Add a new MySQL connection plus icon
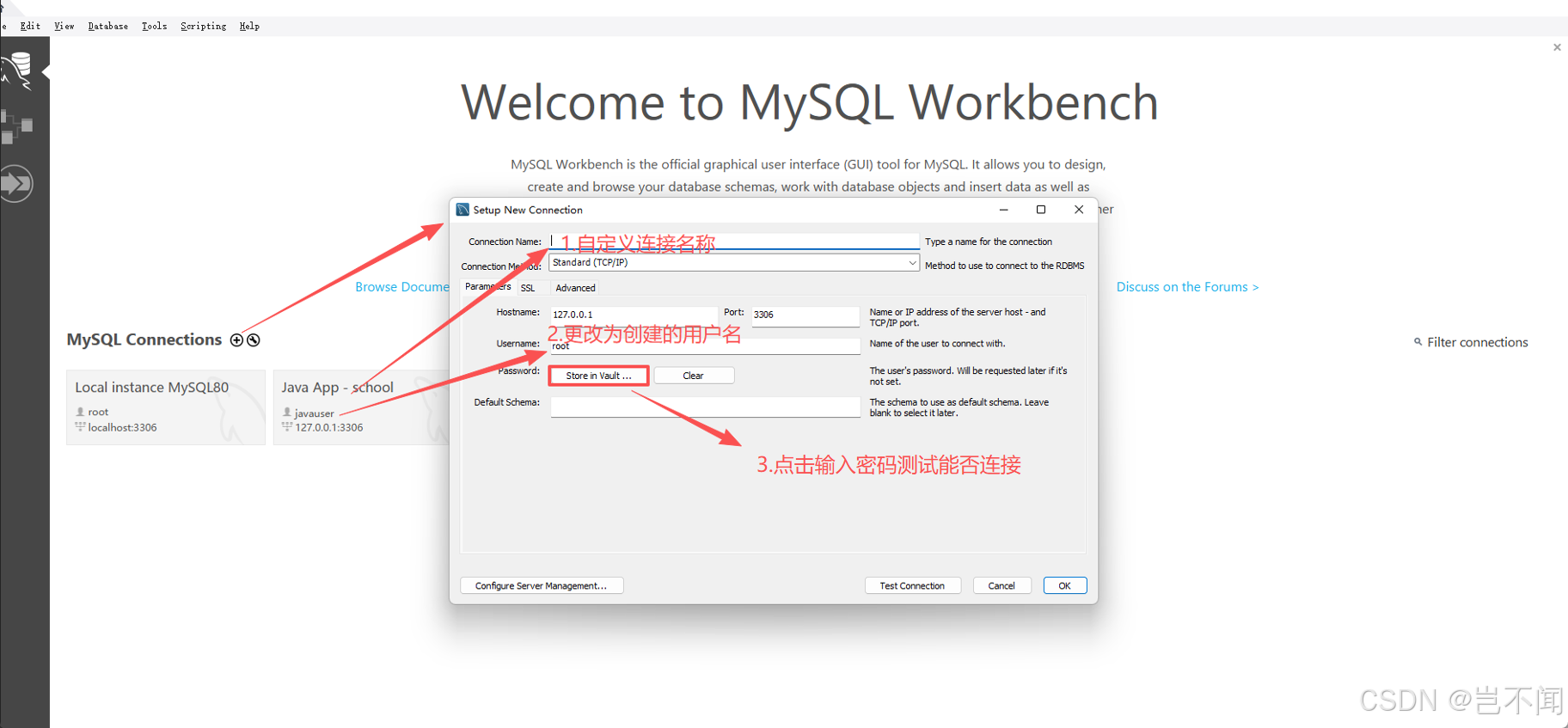The image size is (1568, 728). [236, 340]
